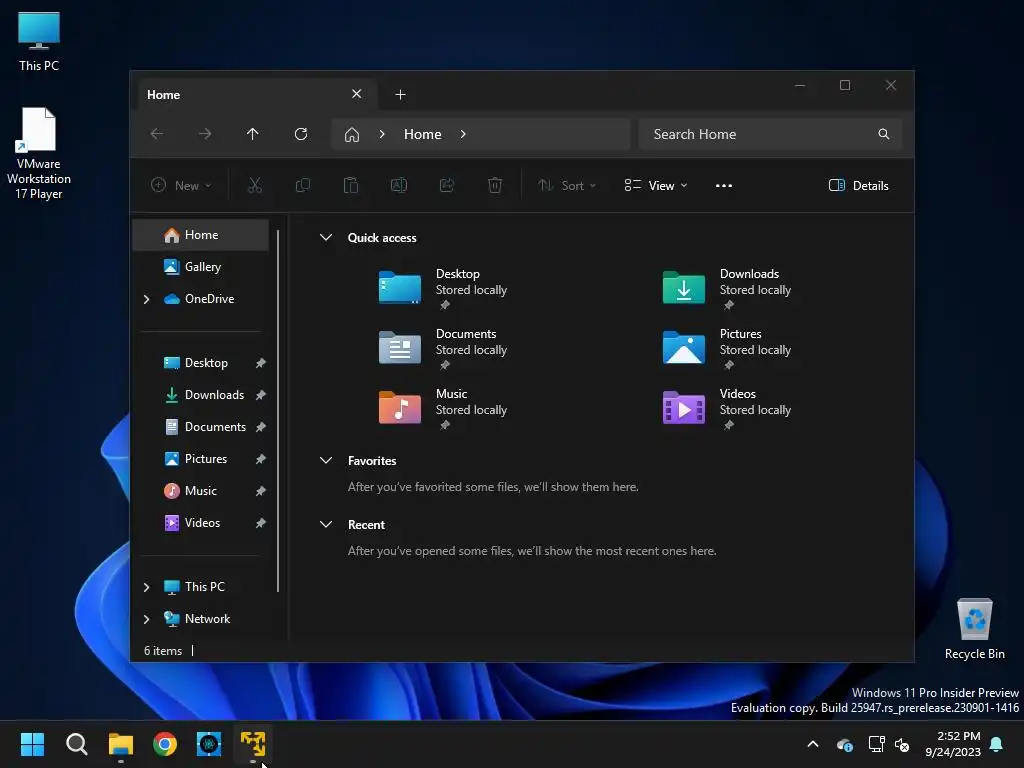Select VMware Workstation 17 Player shortcut
Image resolution: width=1024 pixels, height=768 pixels.
tap(39, 153)
